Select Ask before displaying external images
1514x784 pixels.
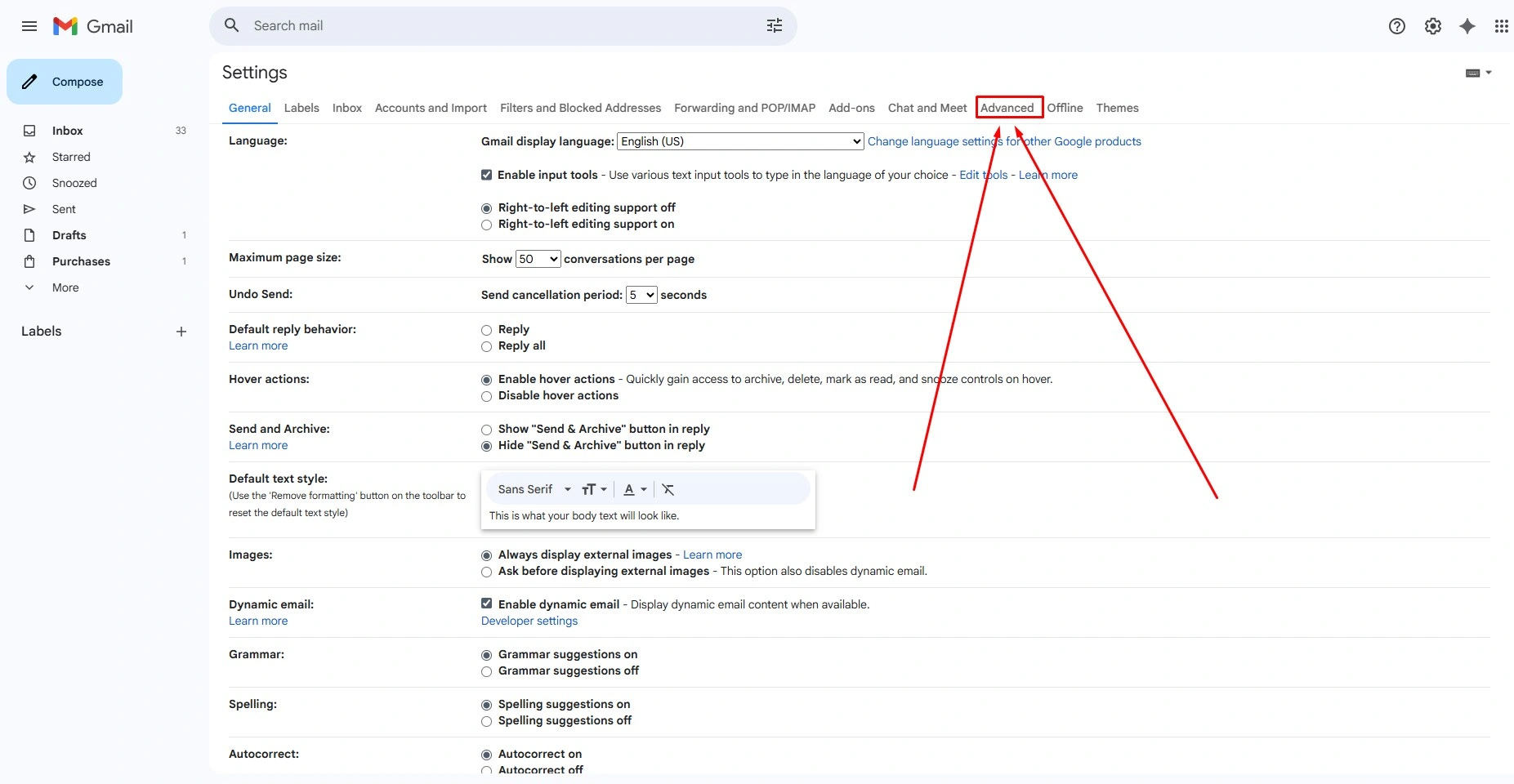tap(487, 572)
